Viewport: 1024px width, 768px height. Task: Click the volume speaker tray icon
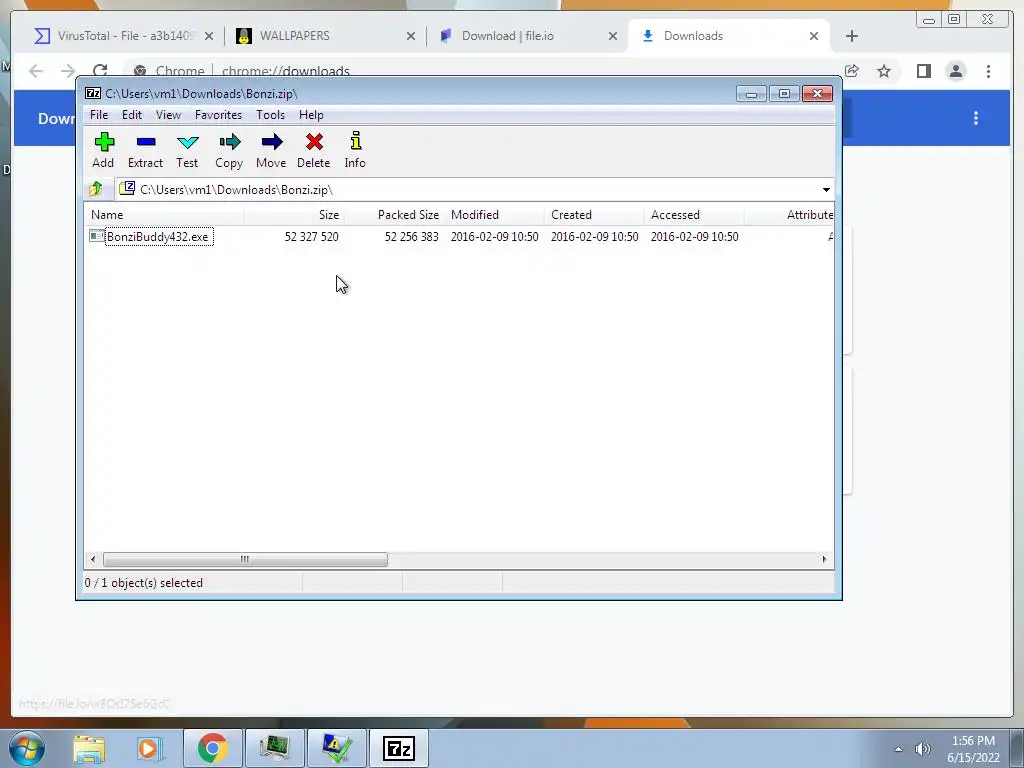tap(922, 749)
